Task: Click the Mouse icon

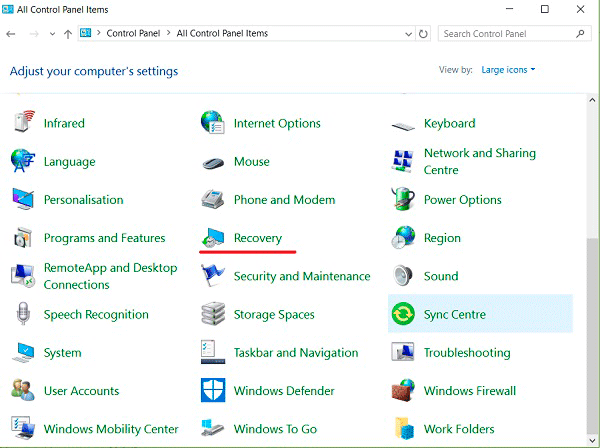Action: [x=213, y=163]
